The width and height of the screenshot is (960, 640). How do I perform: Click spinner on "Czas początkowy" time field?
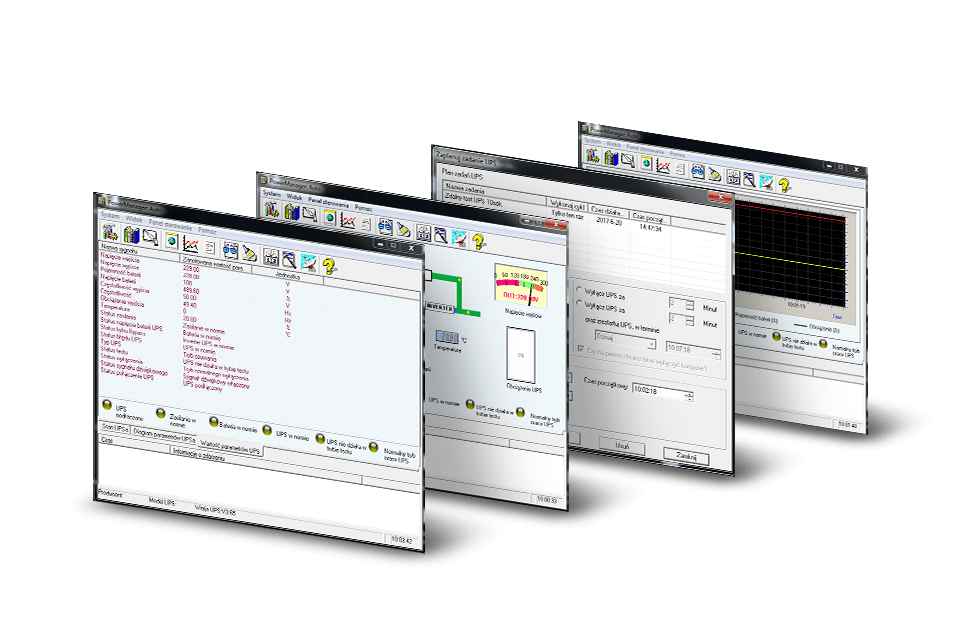point(688,396)
